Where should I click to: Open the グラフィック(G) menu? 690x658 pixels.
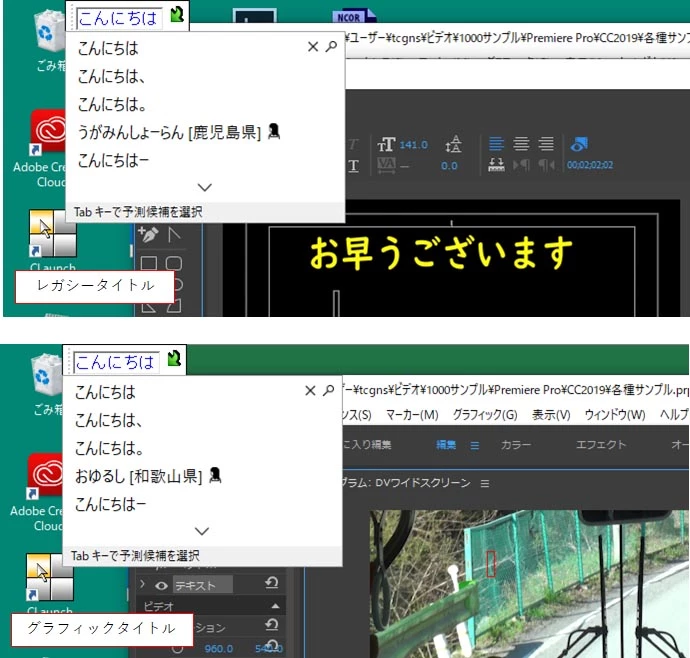[x=485, y=415]
